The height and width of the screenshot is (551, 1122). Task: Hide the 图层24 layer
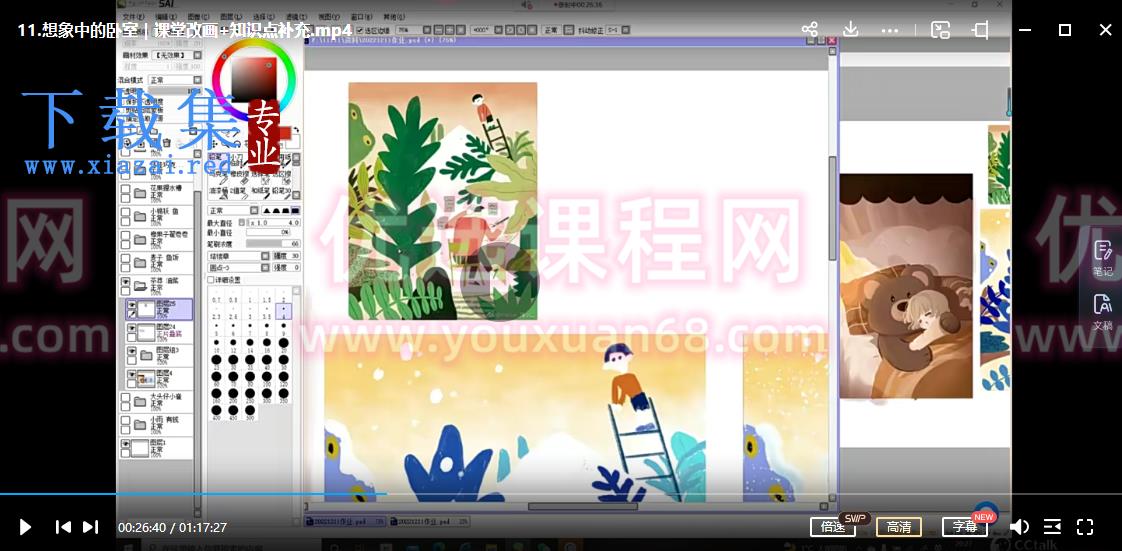(x=132, y=328)
